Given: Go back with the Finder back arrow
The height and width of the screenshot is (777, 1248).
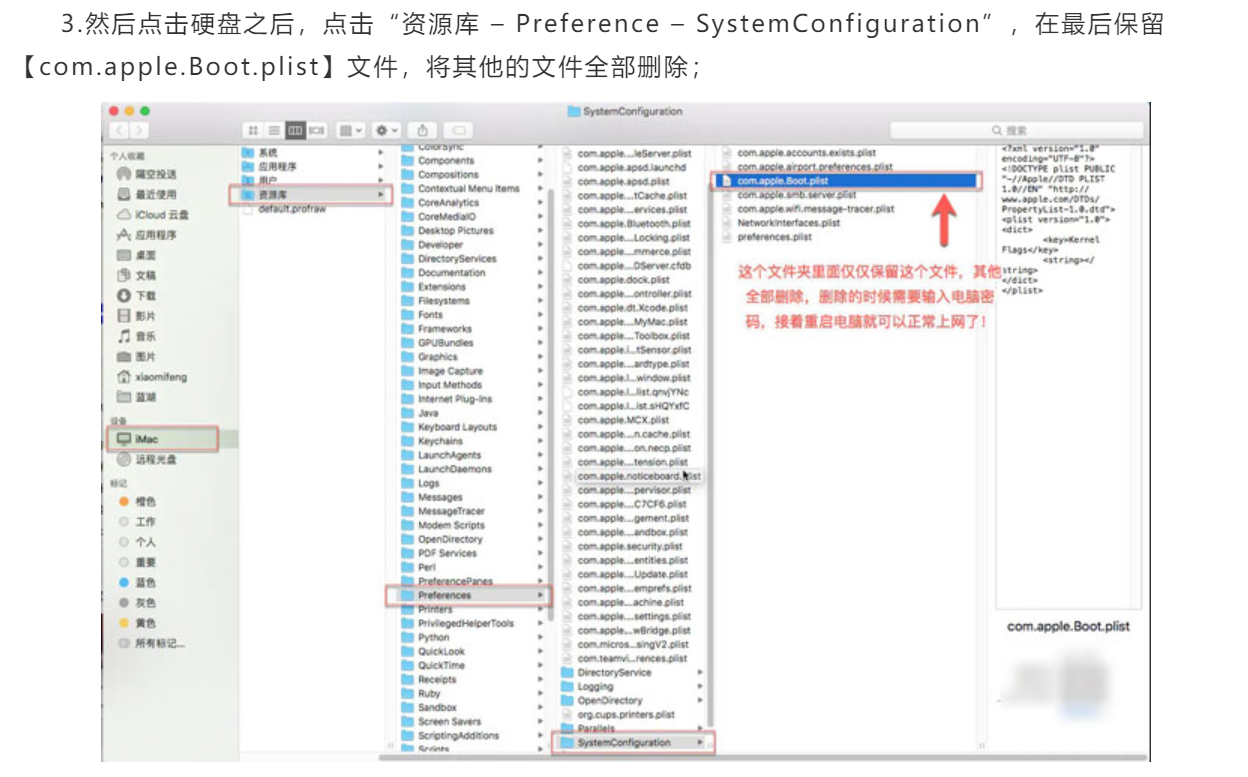Looking at the screenshot, I should coord(120,131).
